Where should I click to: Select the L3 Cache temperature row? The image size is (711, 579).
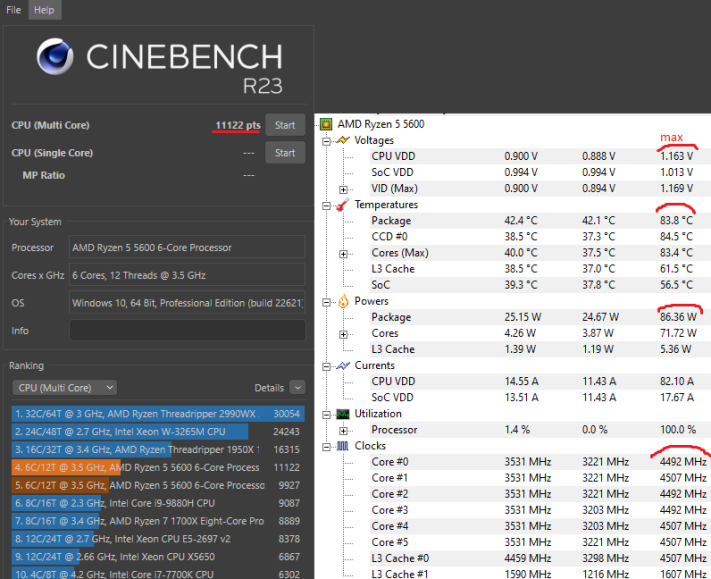(x=540, y=268)
